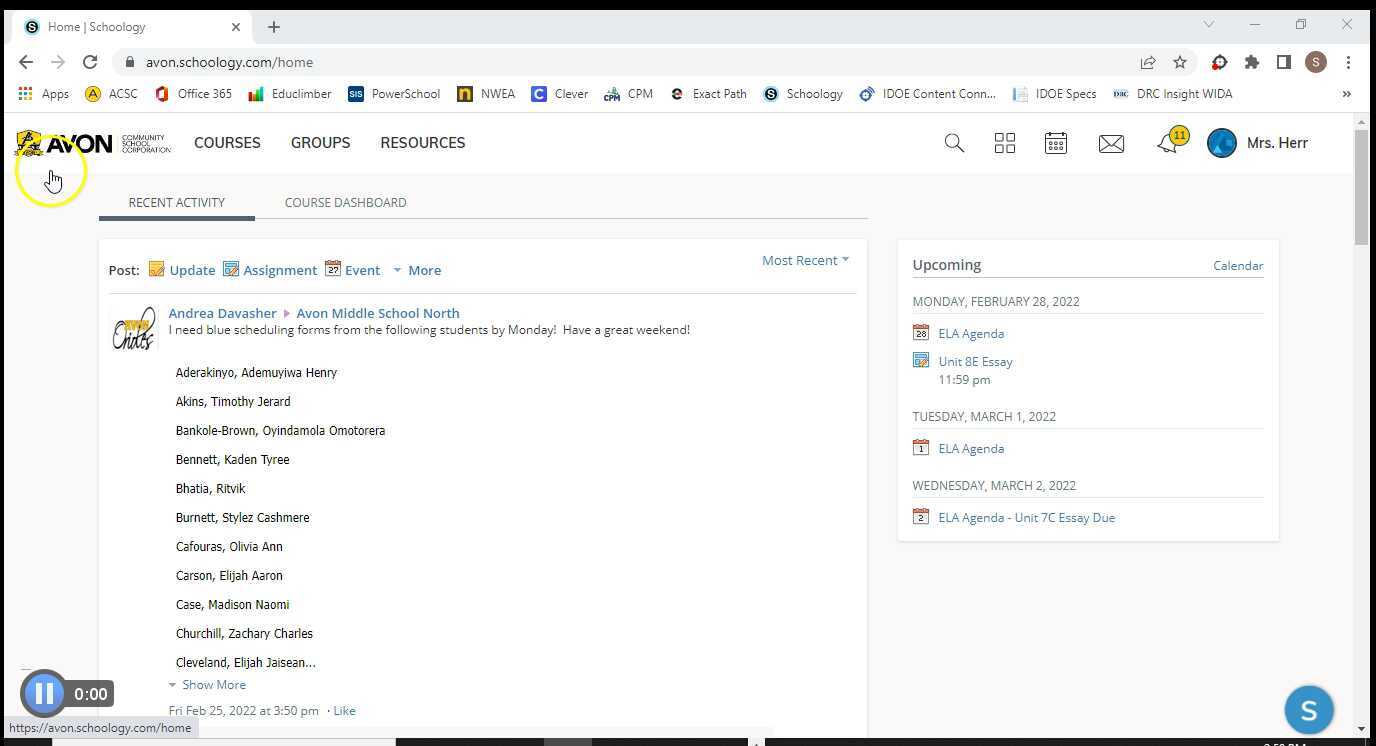Open the Most Recent sort dropdown
The image size is (1376, 746).
coord(804,260)
